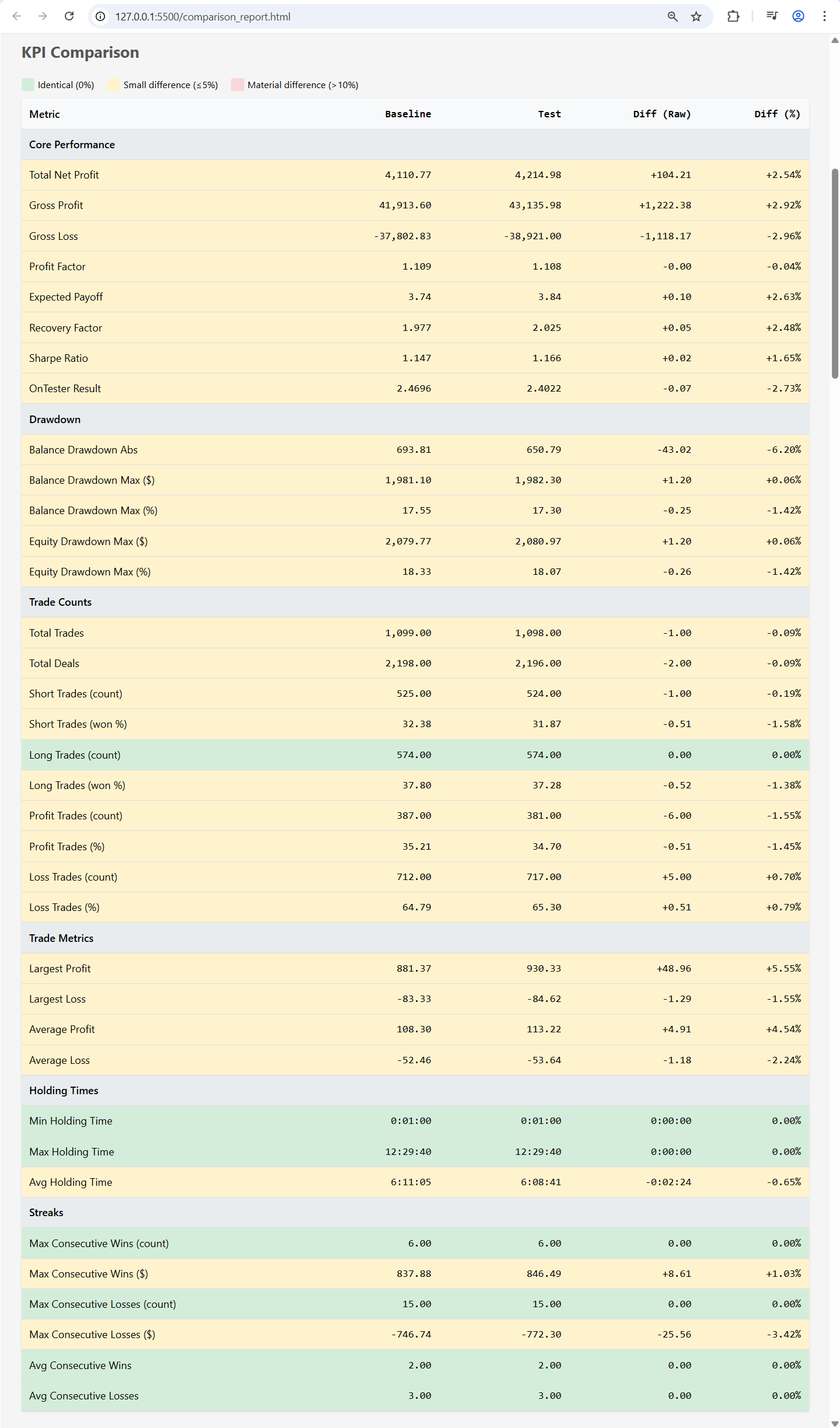This screenshot has width=840, height=1428.
Task: View site information icon in address bar
Action: (101, 16)
